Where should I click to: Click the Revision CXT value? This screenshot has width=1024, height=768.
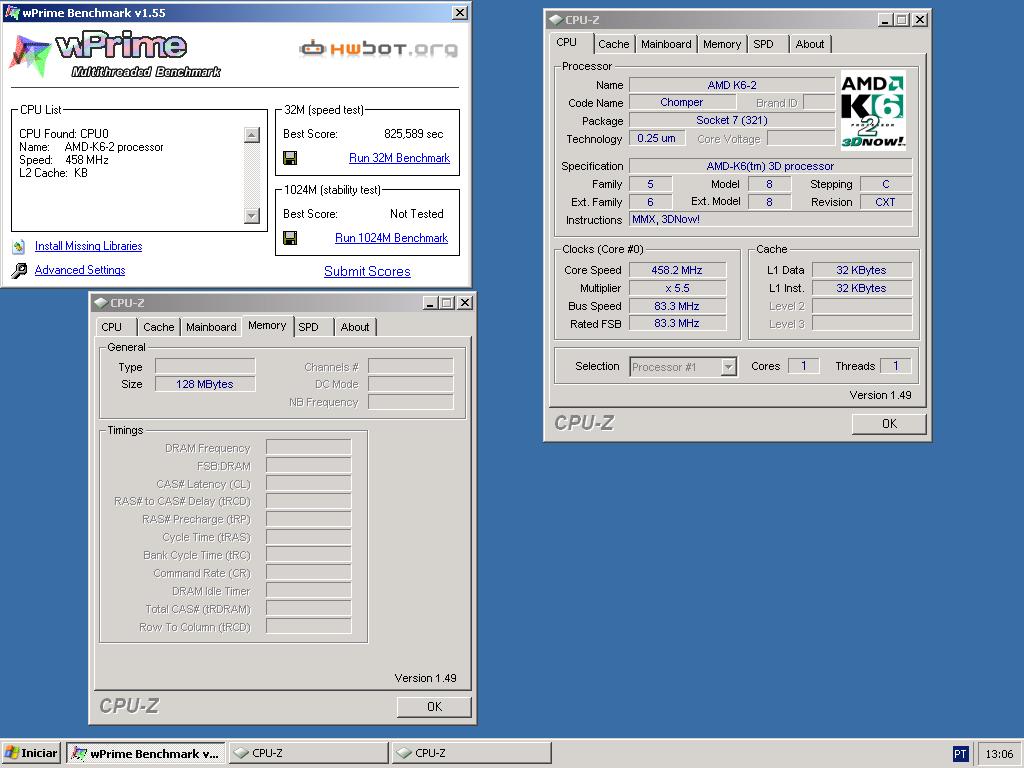point(885,202)
